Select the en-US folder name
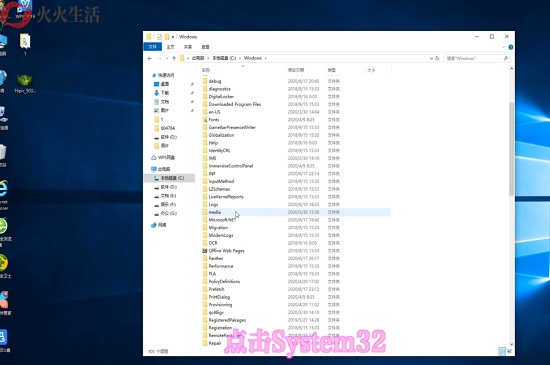 click(x=214, y=112)
